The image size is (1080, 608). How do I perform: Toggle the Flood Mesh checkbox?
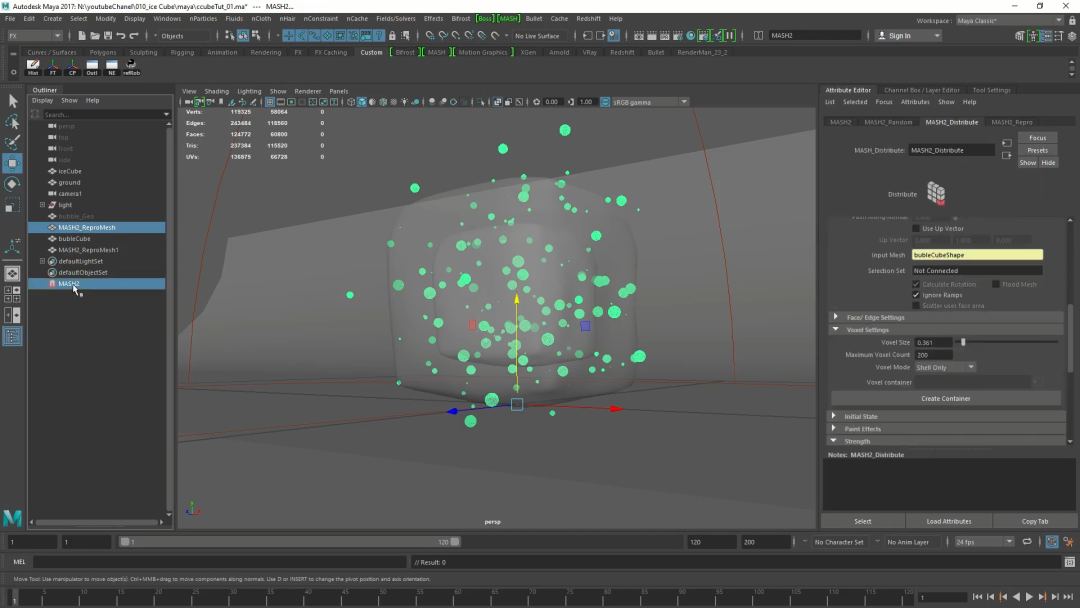coord(996,284)
